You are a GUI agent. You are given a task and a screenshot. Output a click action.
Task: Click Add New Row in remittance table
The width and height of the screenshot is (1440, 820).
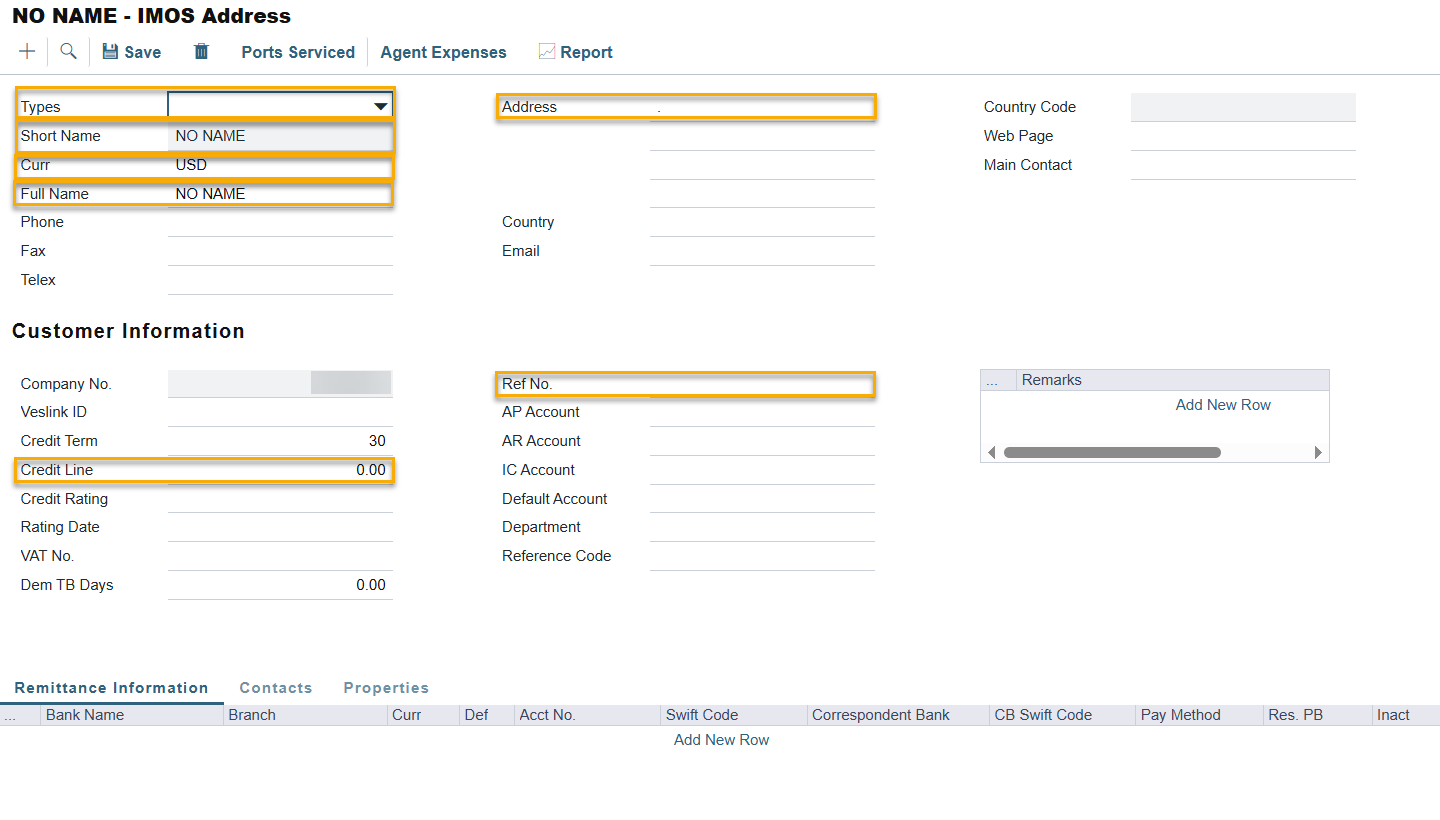721,740
